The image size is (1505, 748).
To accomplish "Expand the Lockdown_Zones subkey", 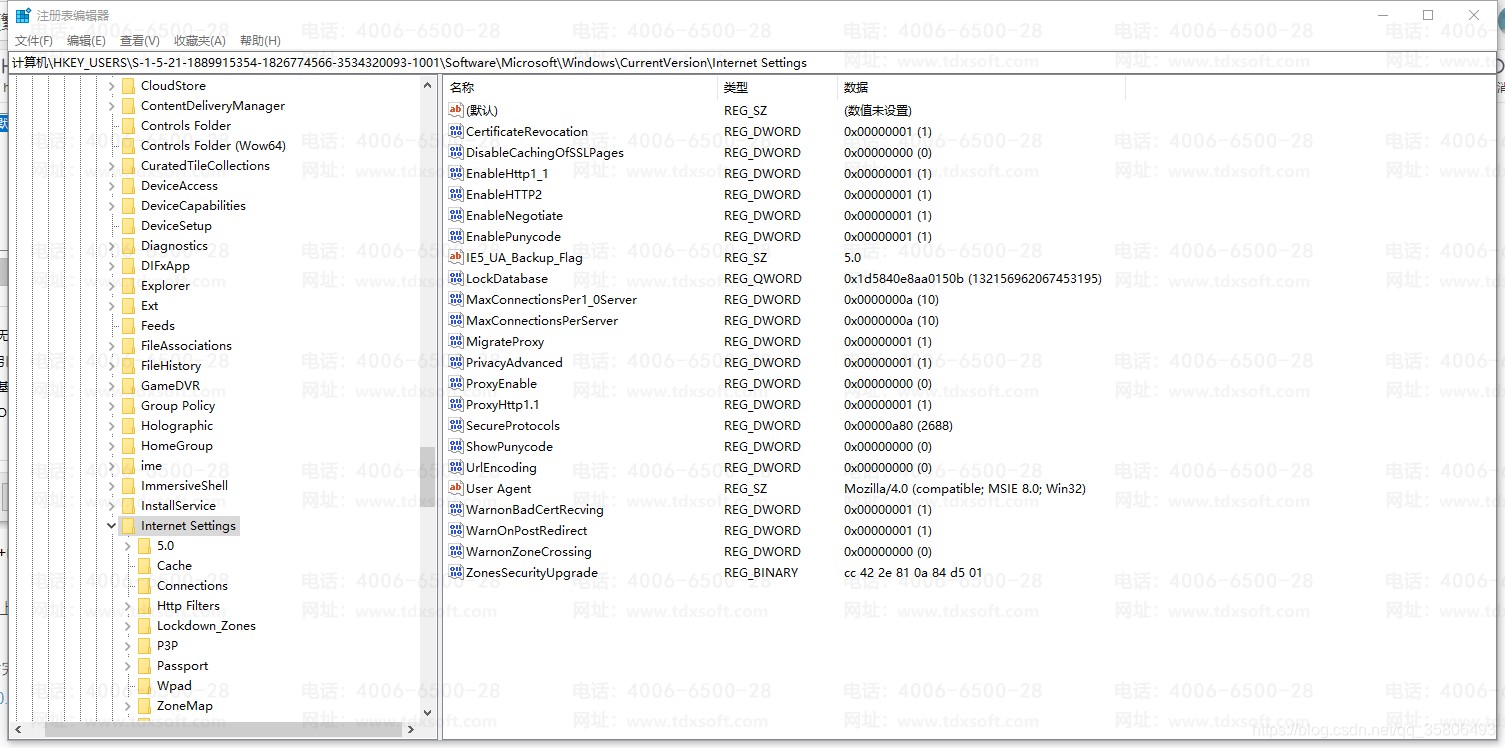I will pyautogui.click(x=127, y=626).
